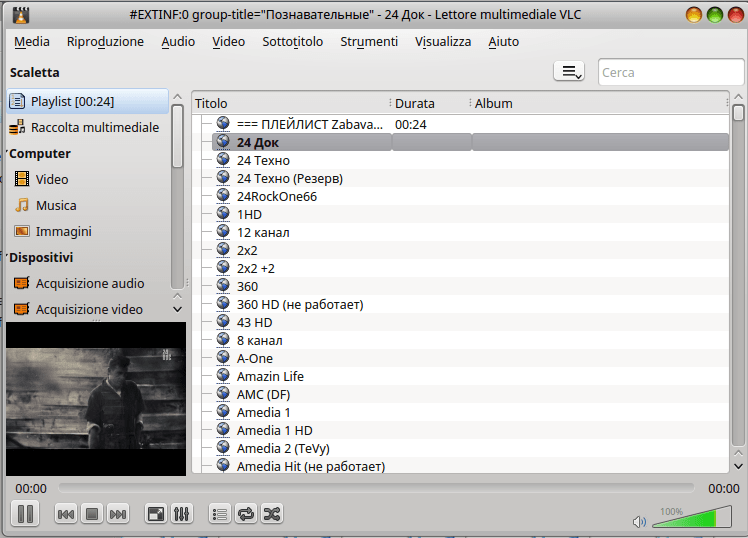748x538 pixels.
Task: Adjust the volume slider at 100%
Action: pos(692,517)
